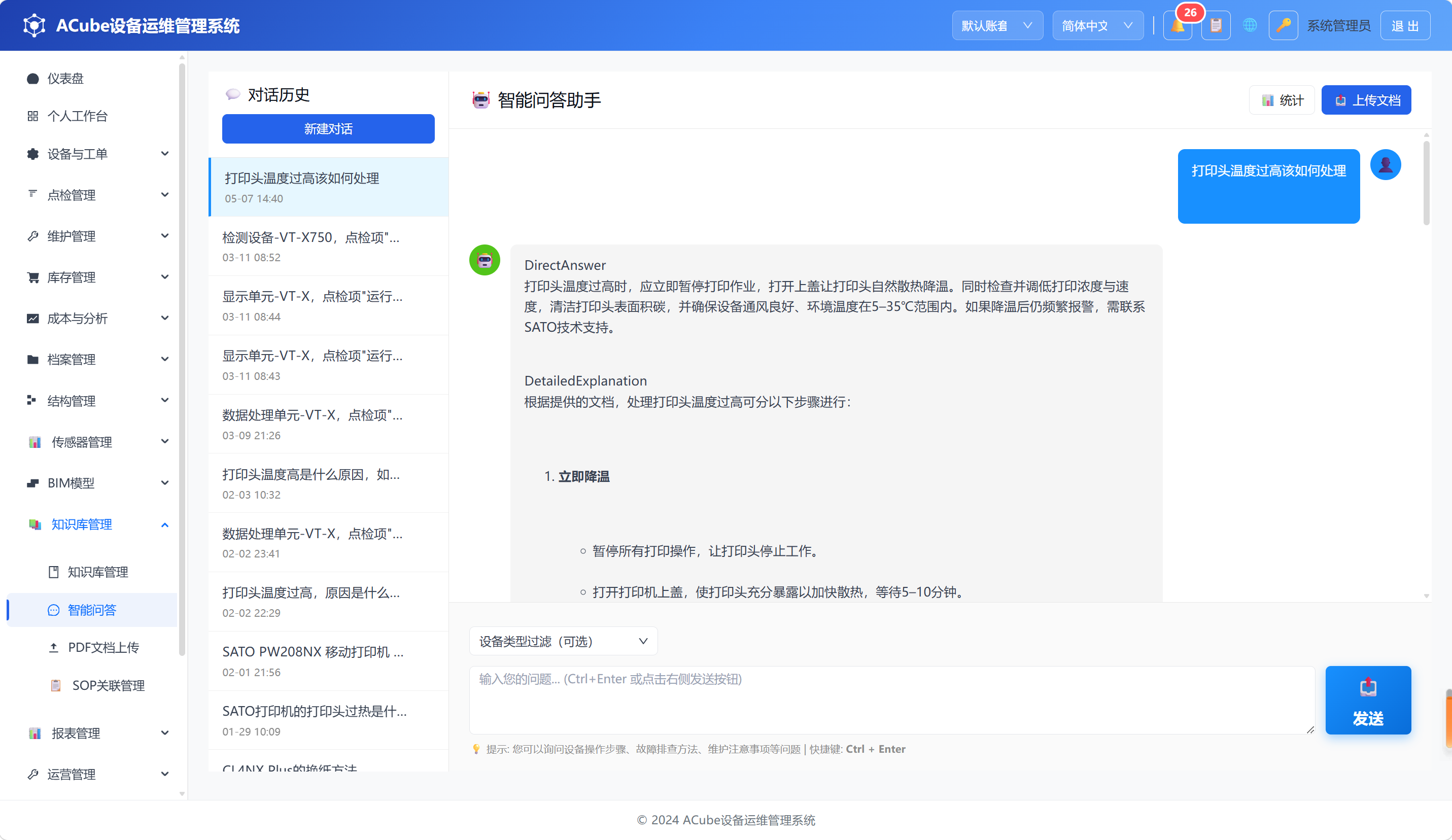Click the ACube hexagon logo icon
1452x840 pixels.
[34, 25]
